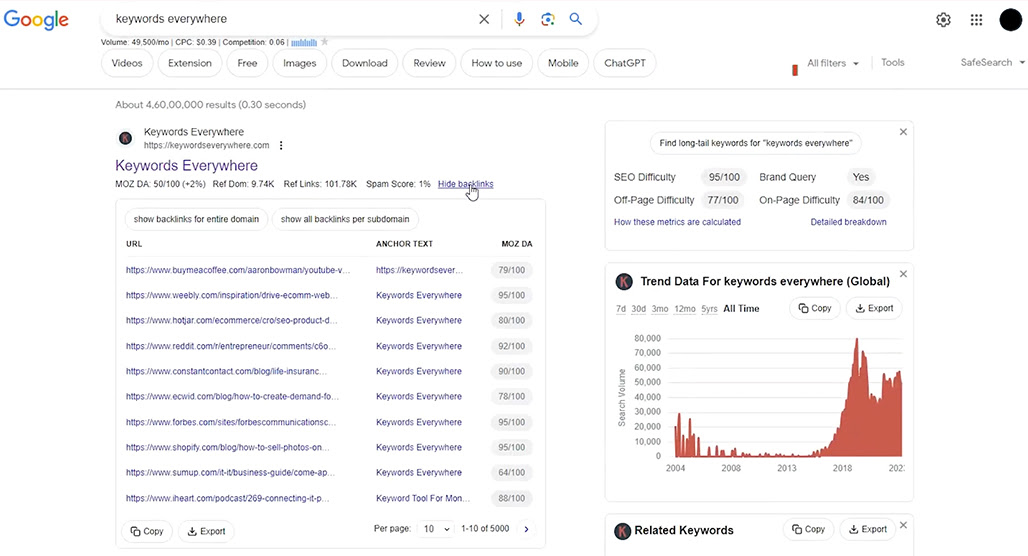1028x556 pixels.
Task: Click Keyword Tool For Mon... anchor text
Action: point(423,498)
